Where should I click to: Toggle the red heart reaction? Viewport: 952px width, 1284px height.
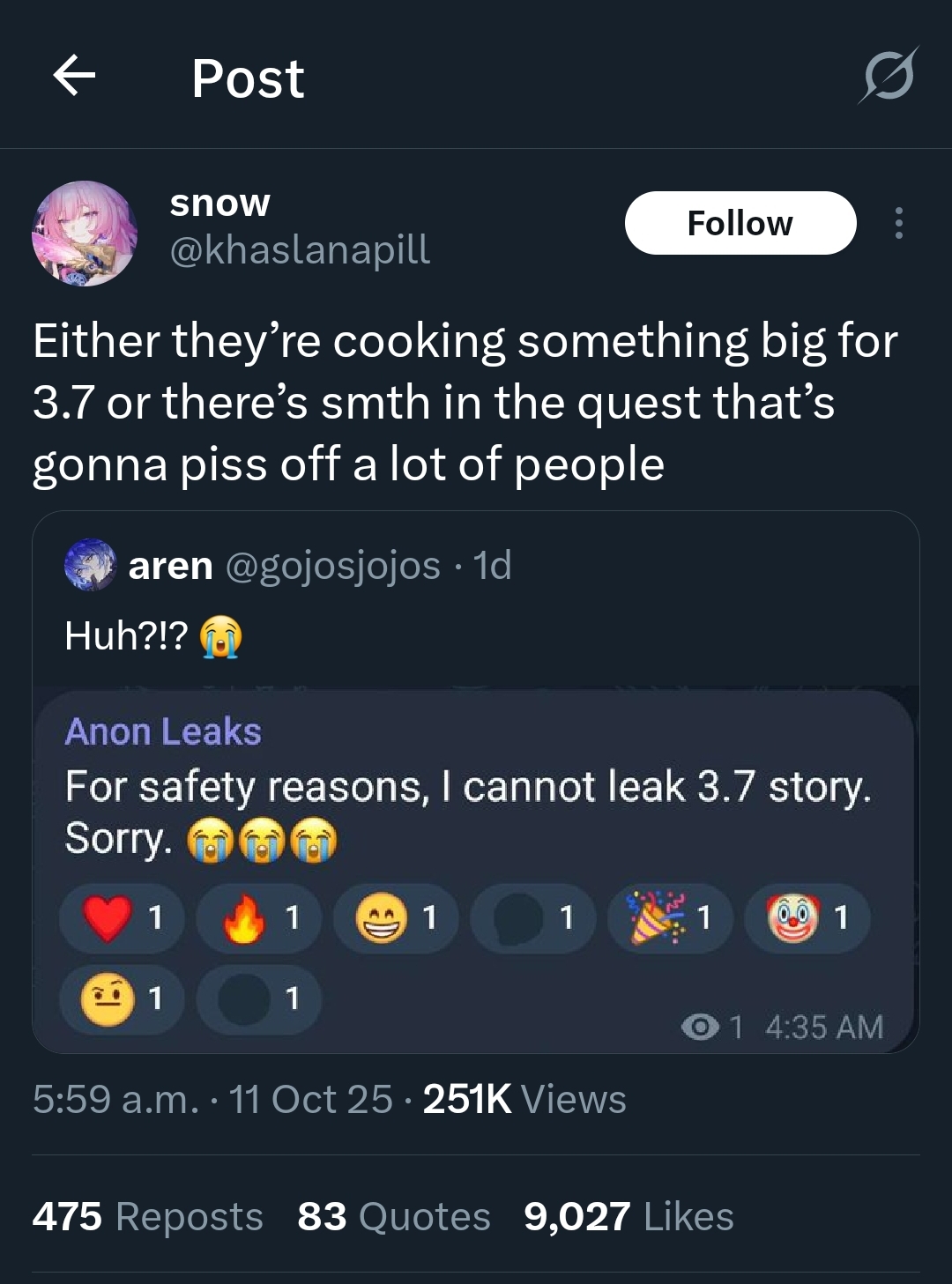(x=122, y=918)
